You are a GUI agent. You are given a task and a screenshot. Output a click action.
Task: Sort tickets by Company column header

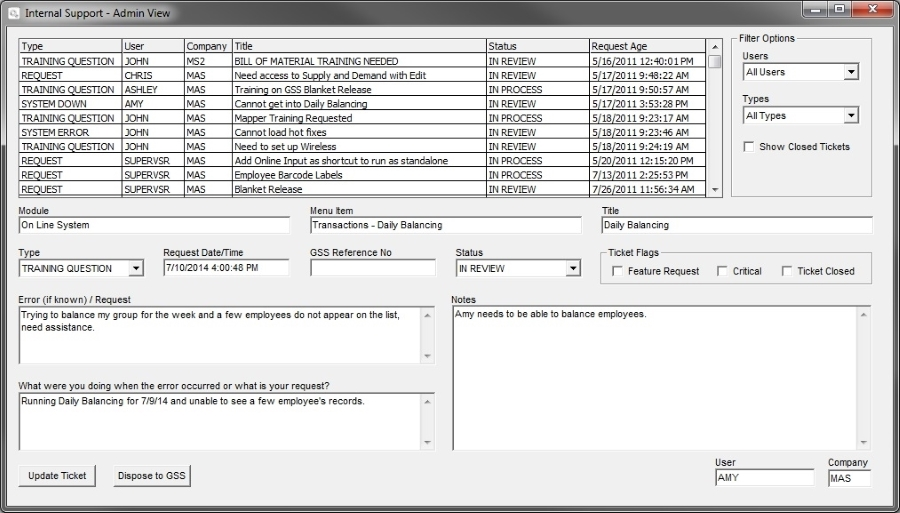click(208, 46)
